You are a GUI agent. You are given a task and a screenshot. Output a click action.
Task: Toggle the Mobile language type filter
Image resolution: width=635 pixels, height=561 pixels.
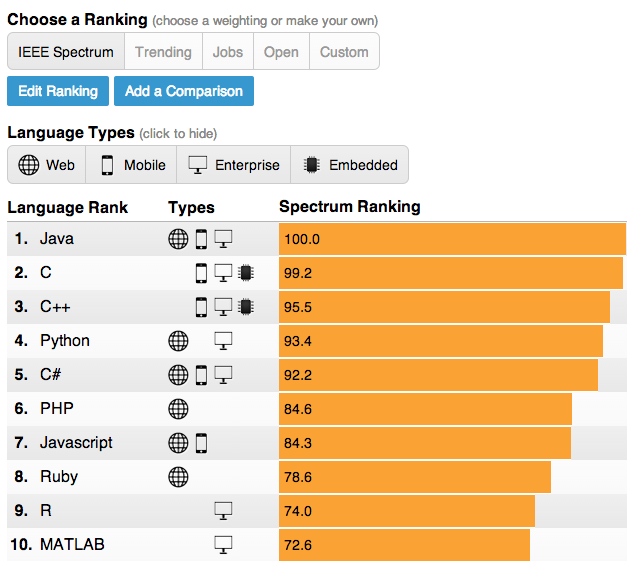(131, 165)
